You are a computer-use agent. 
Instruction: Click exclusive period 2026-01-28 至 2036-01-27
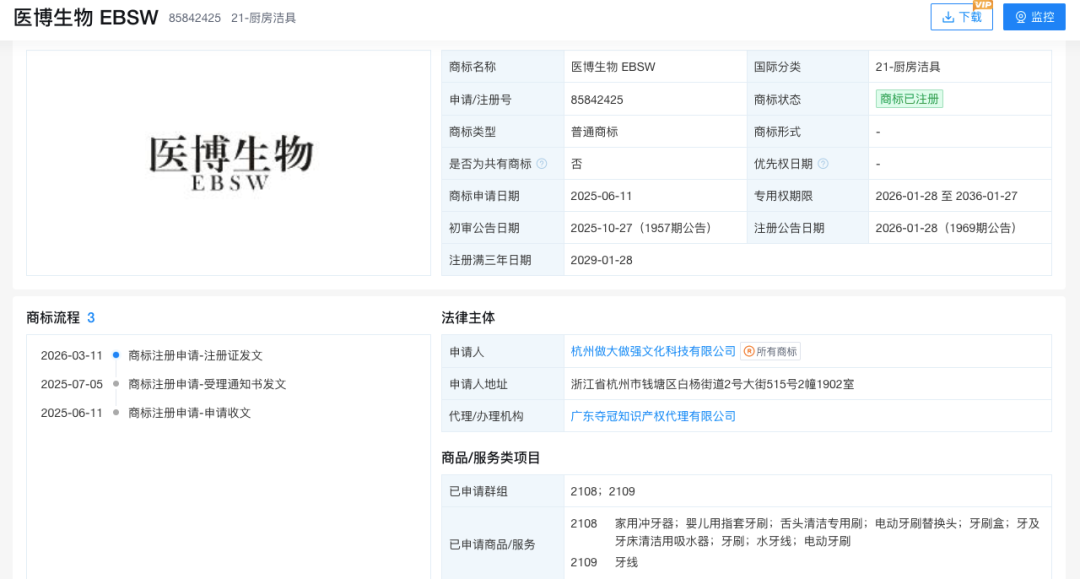pyautogui.click(x=946, y=196)
